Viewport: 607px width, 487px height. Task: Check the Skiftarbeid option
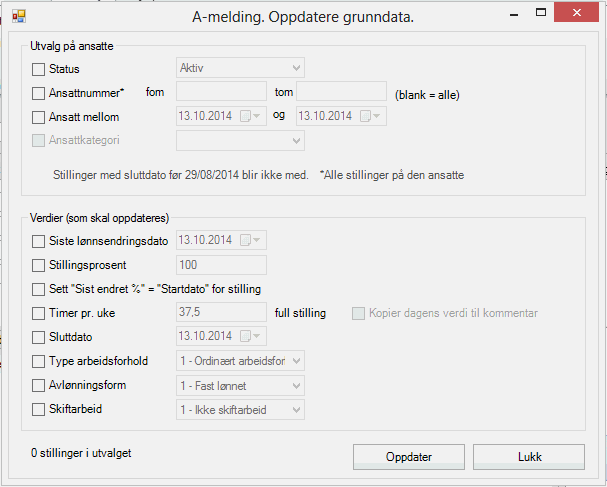(39, 409)
